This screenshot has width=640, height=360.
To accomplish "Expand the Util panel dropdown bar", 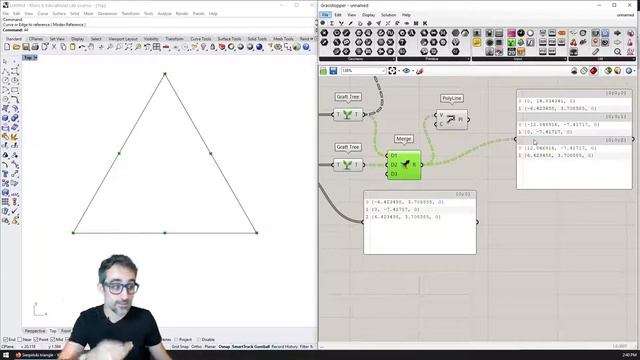I will coord(602,59).
